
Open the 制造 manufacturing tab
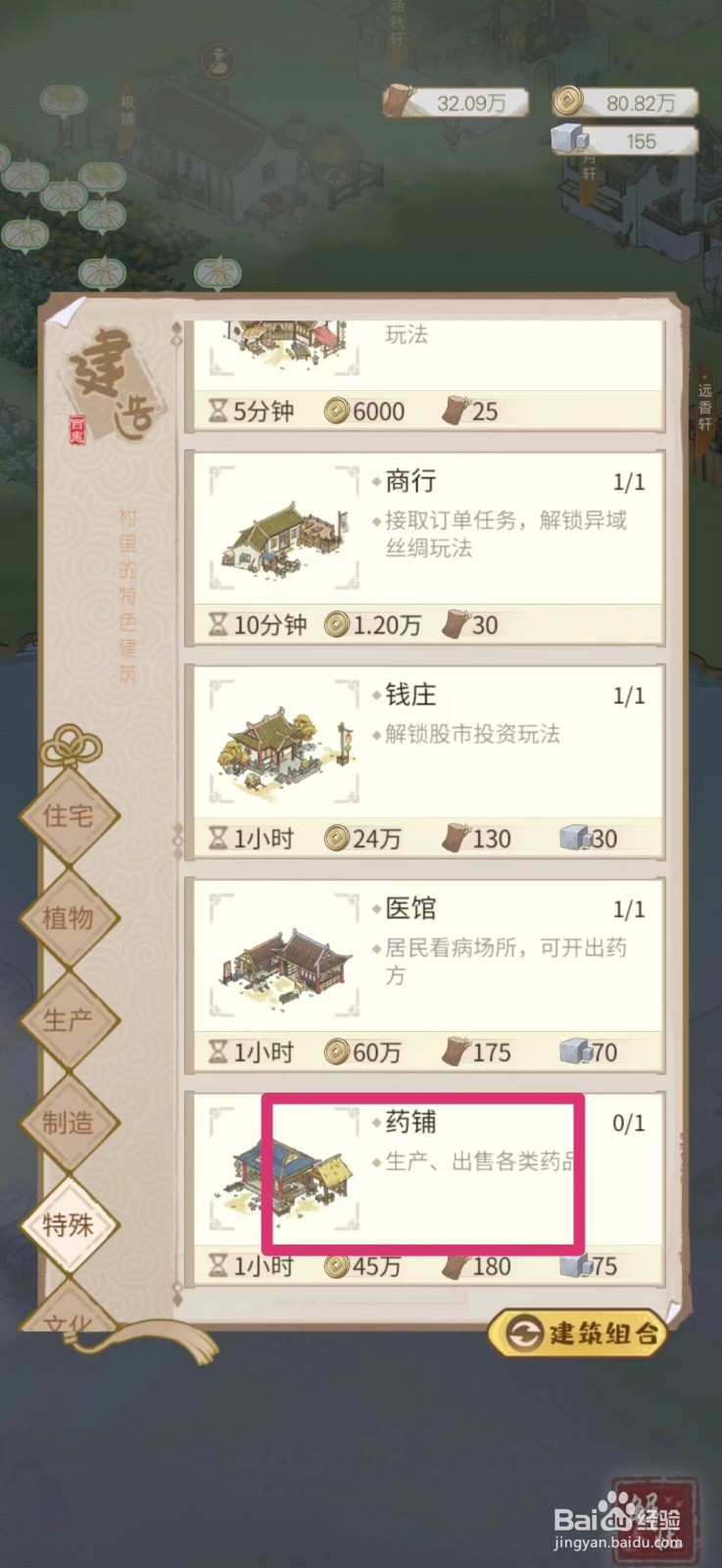click(x=68, y=1123)
